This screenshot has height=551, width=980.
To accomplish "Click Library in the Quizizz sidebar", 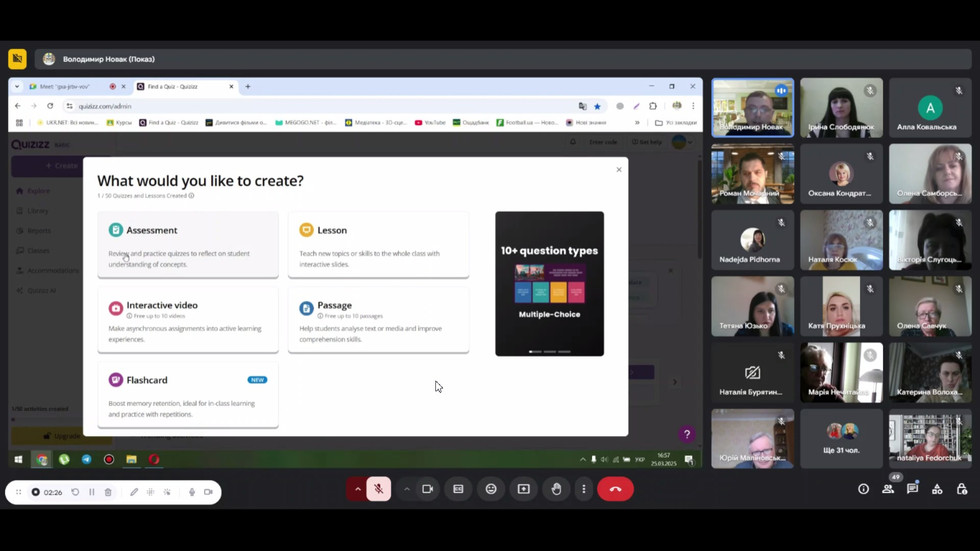I will point(32,211).
